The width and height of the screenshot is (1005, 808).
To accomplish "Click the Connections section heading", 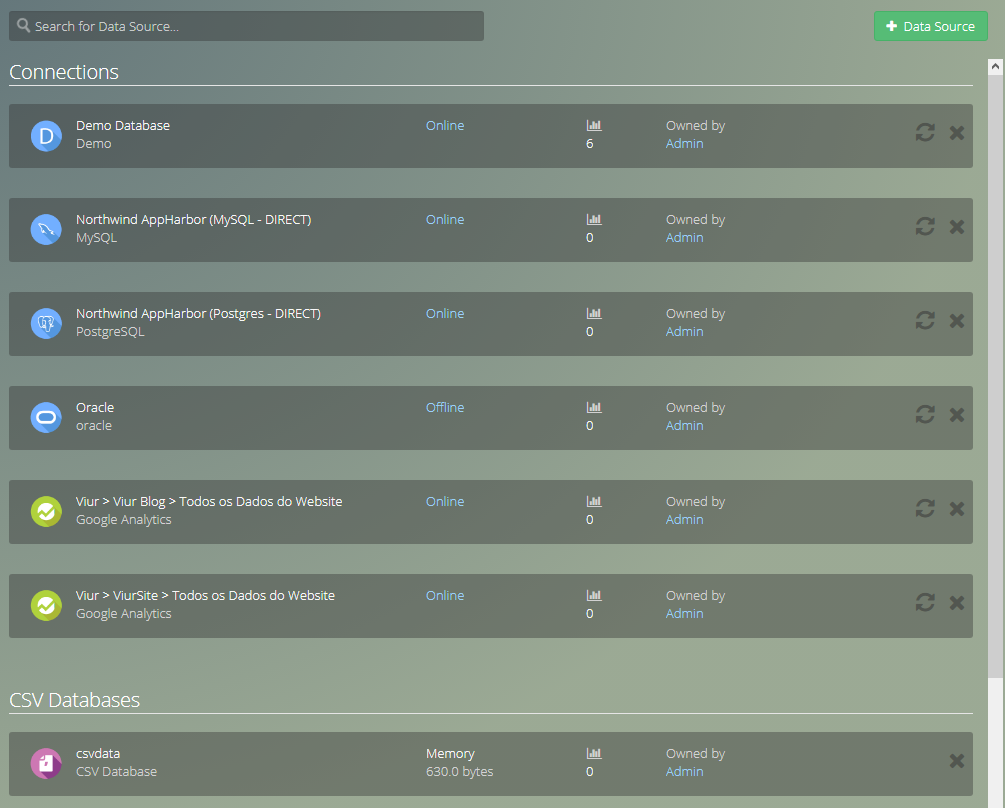I will (x=64, y=72).
